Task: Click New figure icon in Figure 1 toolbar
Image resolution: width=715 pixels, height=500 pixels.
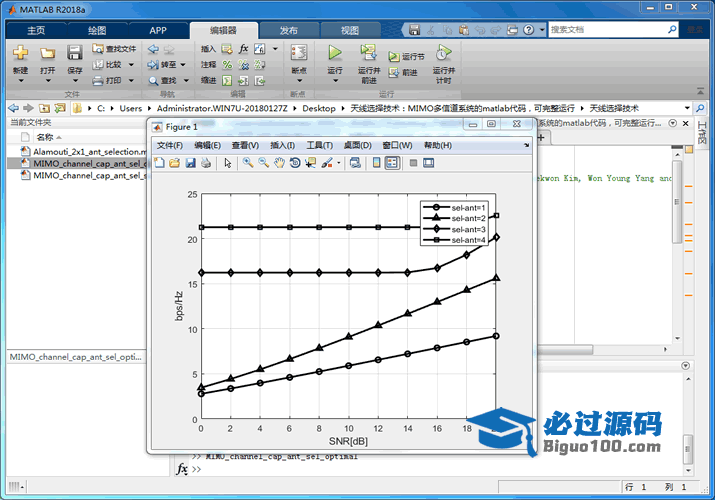Action: pyautogui.click(x=159, y=163)
